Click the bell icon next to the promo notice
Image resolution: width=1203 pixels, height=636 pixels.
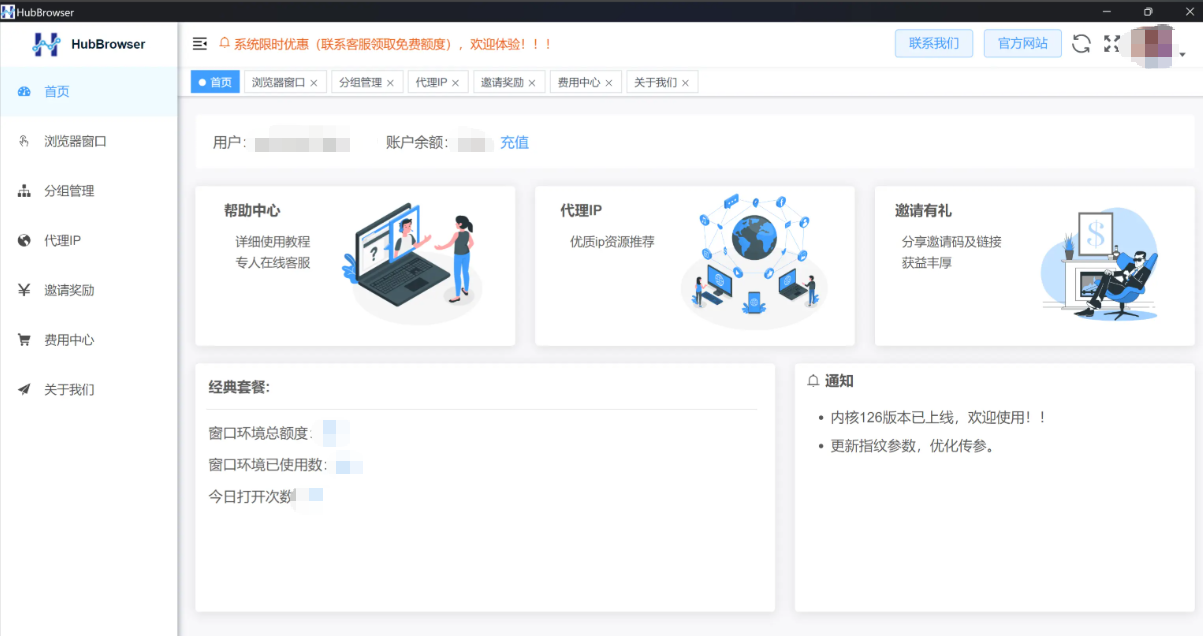click(224, 44)
